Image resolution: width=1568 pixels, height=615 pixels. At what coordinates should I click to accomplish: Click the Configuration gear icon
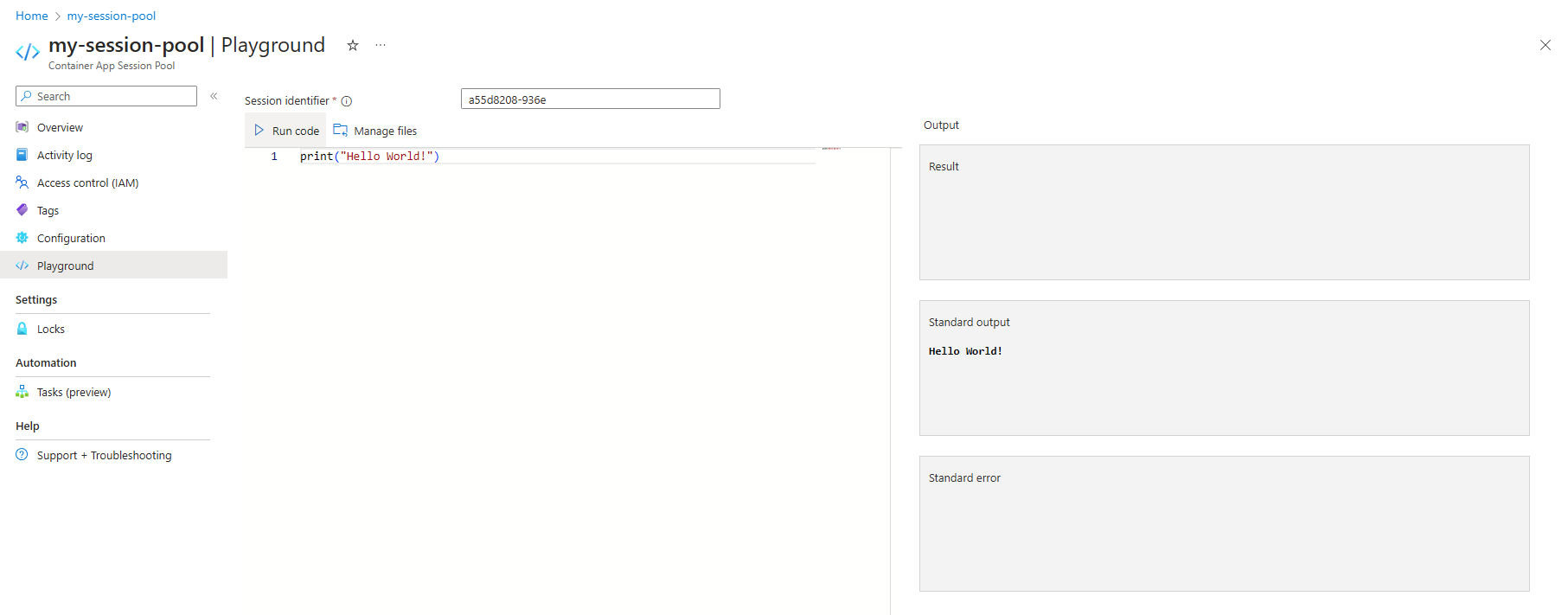pyautogui.click(x=22, y=238)
